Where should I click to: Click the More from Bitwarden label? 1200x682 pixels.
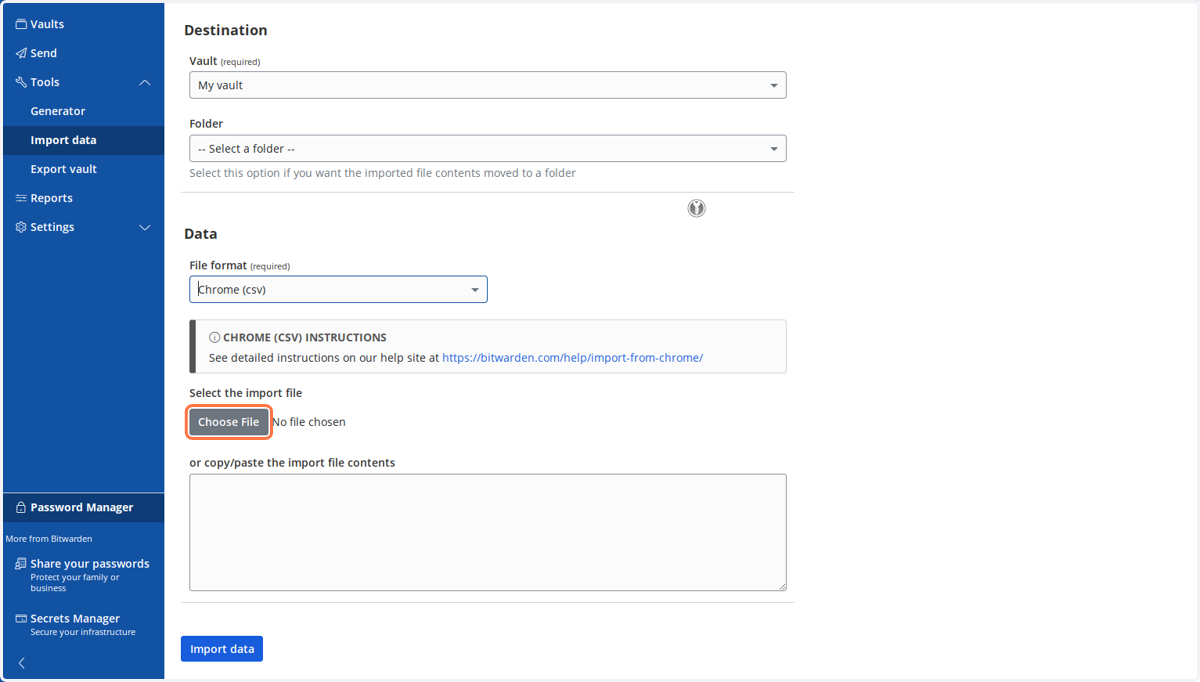(49, 539)
